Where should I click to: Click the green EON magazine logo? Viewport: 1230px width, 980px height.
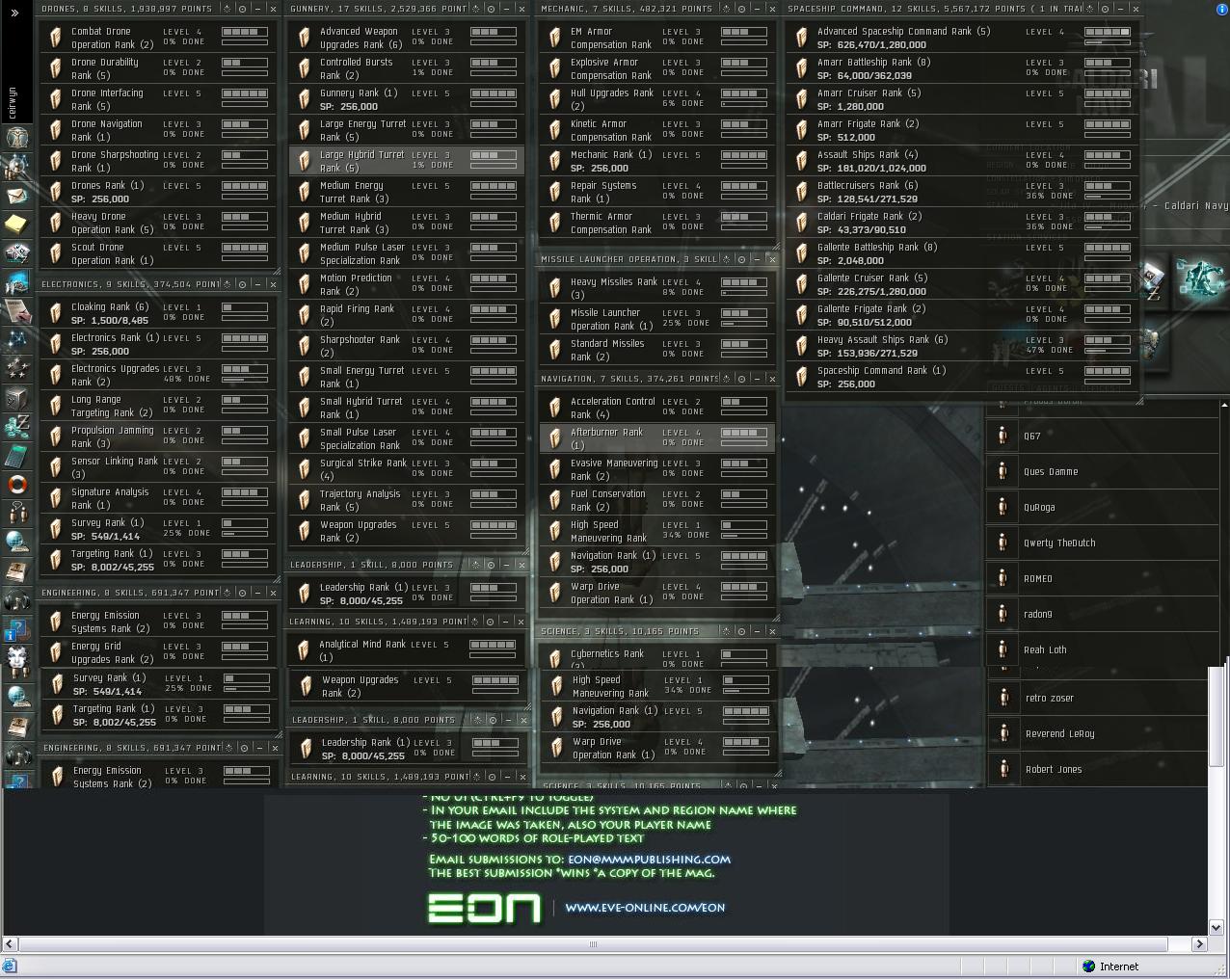coord(484,908)
